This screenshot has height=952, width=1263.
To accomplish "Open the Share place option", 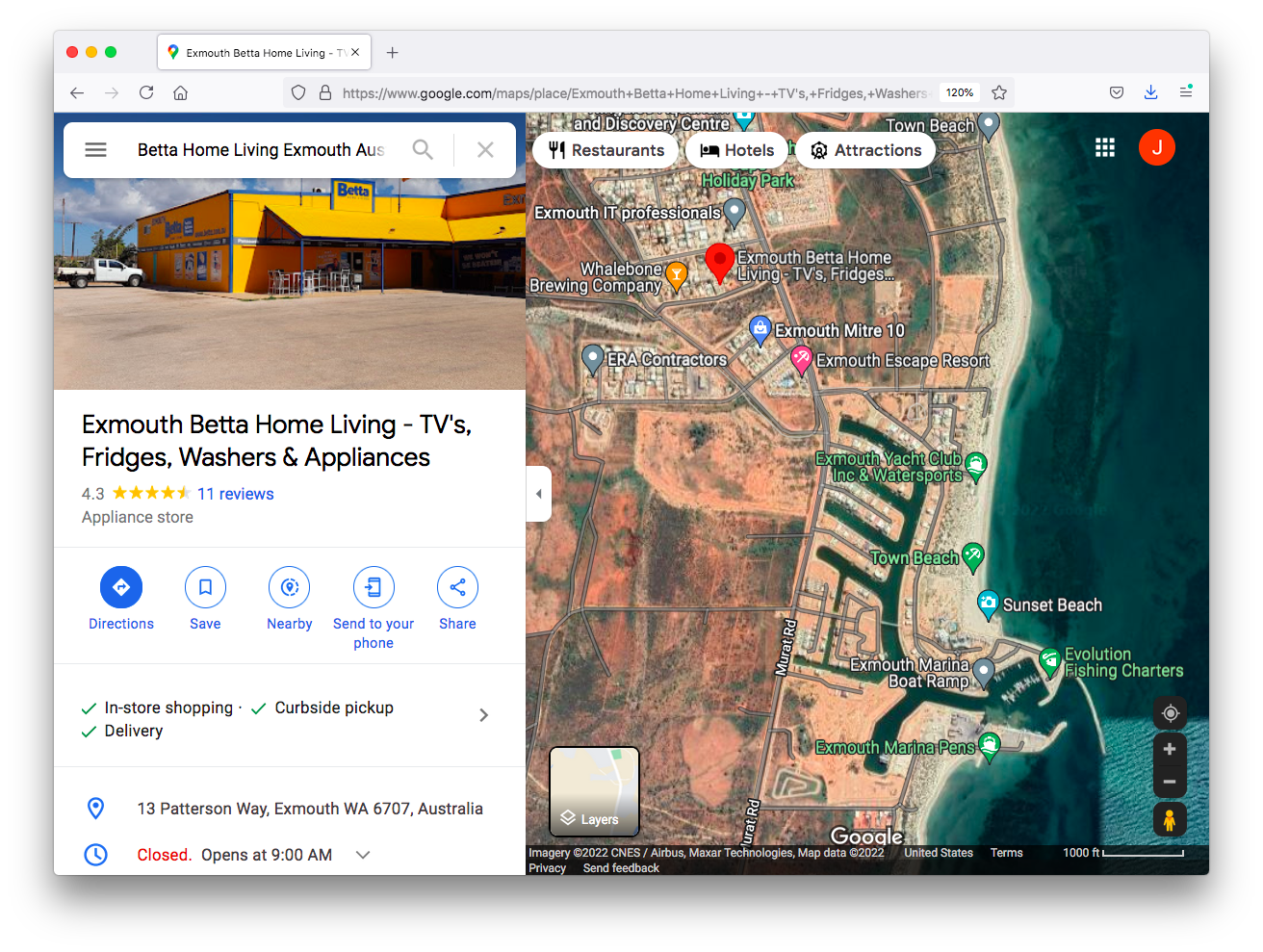I will point(457,587).
